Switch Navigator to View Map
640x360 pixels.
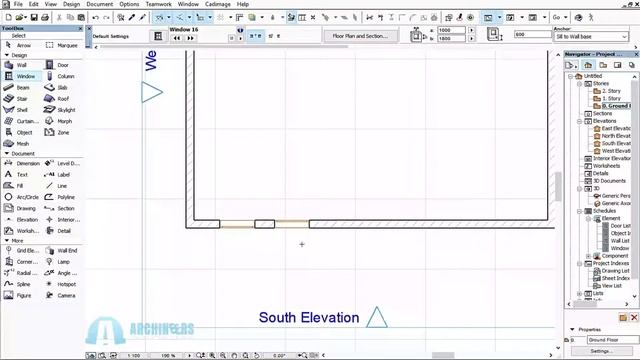(x=603, y=65)
